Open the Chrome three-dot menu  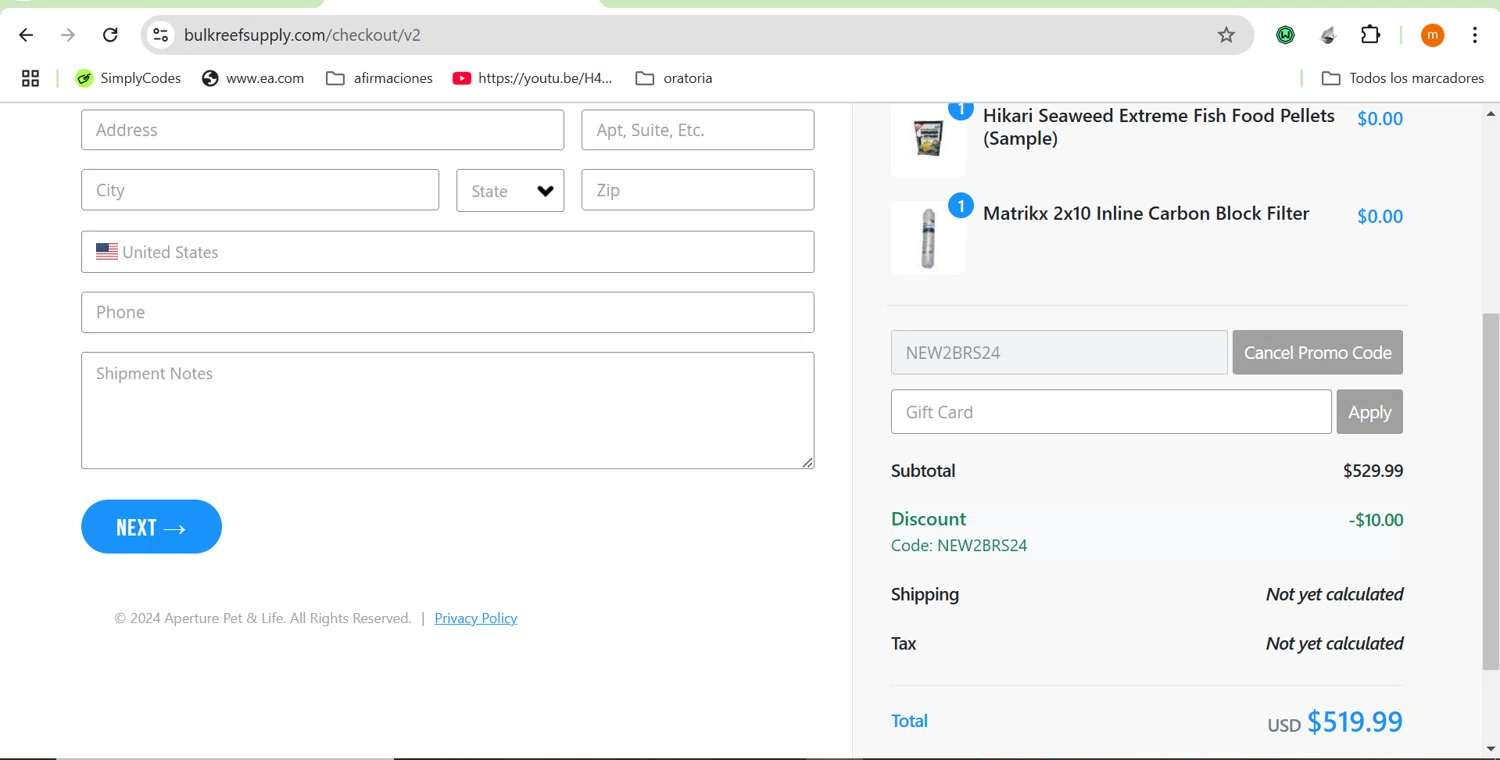pos(1475,35)
